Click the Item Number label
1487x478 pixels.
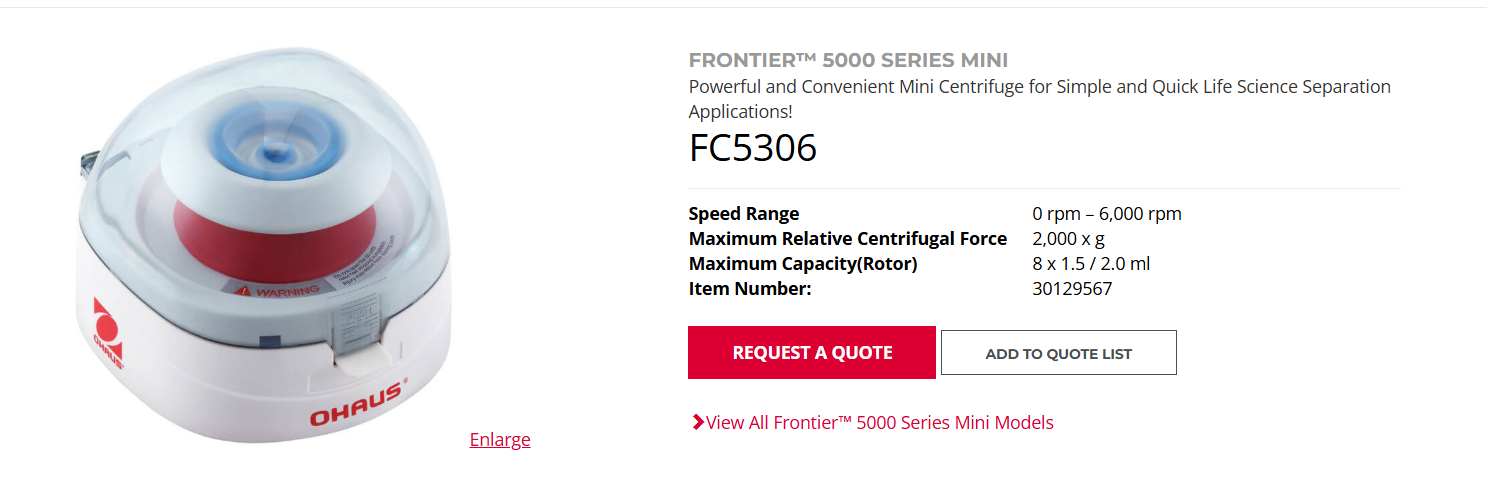point(749,289)
